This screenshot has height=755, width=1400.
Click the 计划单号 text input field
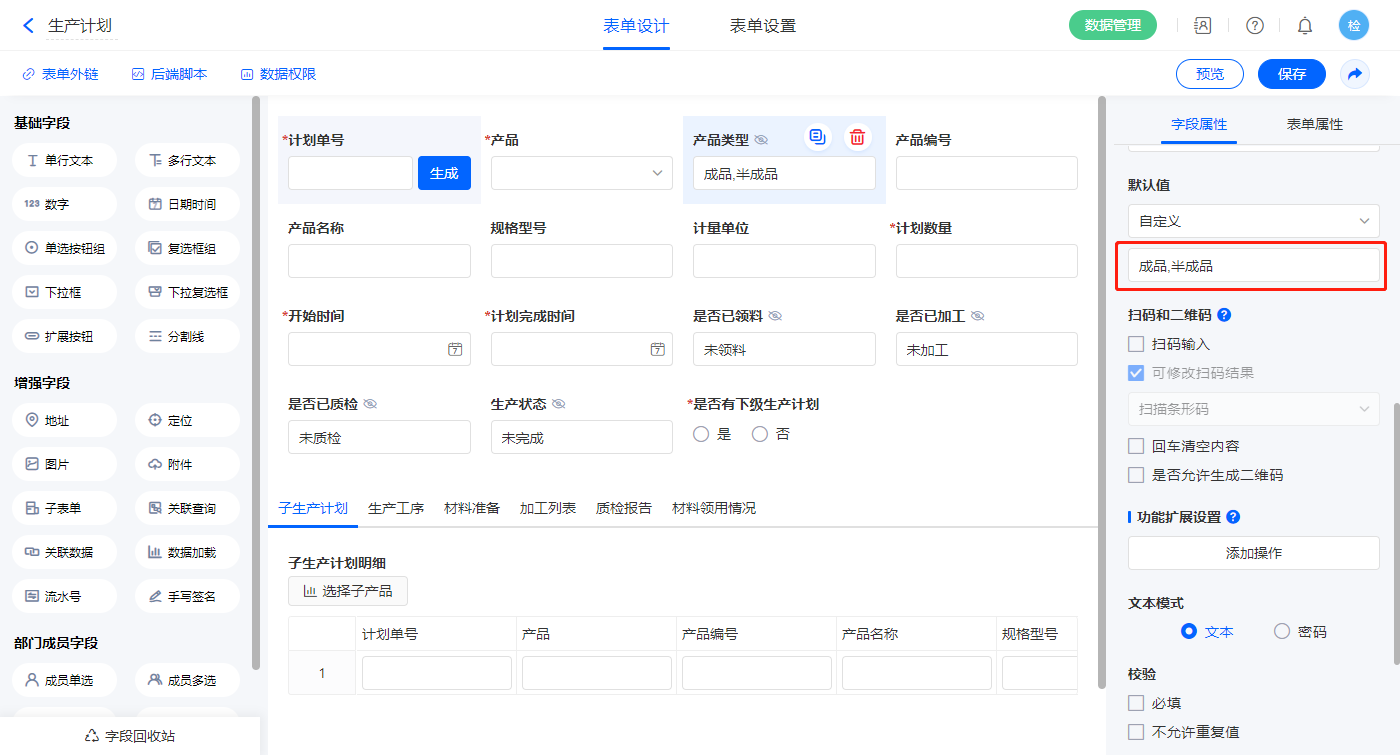pos(350,173)
